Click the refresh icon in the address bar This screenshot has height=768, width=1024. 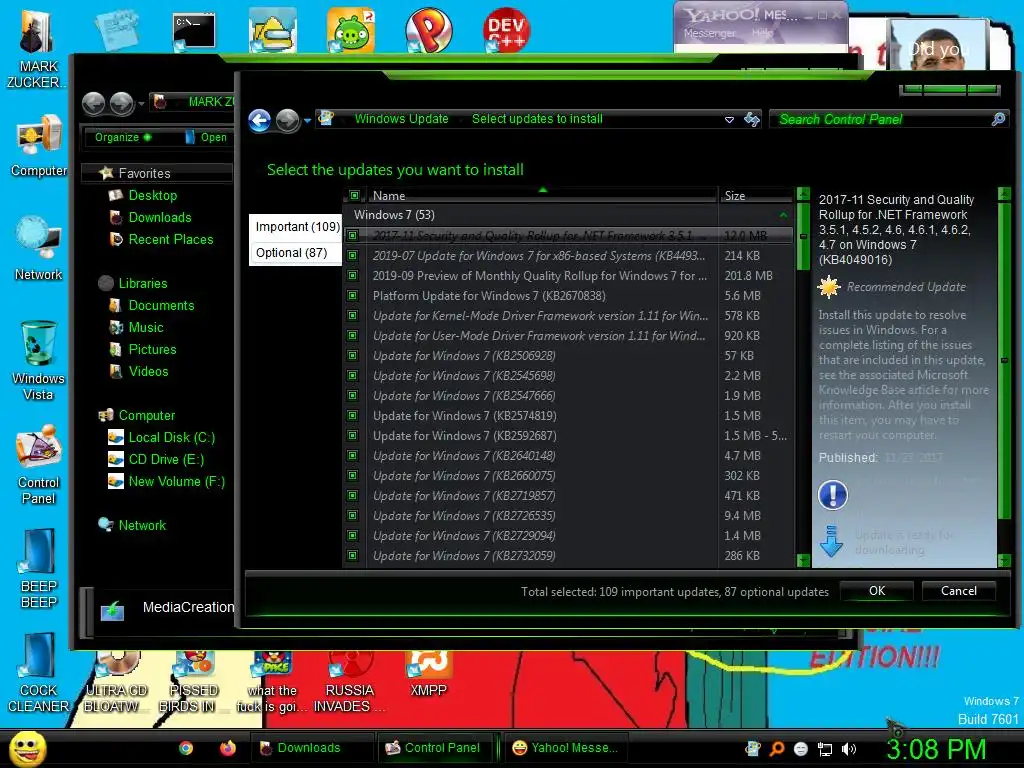tap(752, 120)
